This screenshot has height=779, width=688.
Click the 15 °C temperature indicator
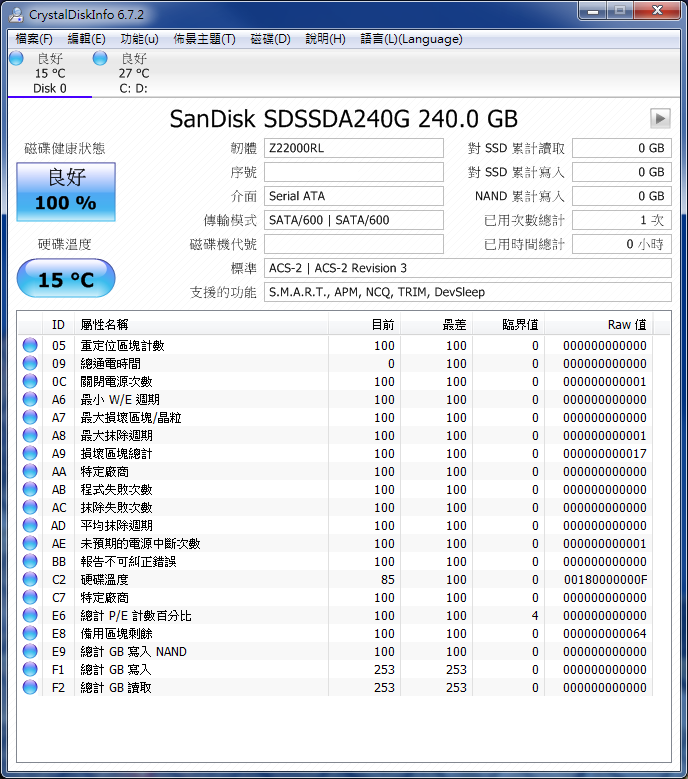[x=66, y=279]
